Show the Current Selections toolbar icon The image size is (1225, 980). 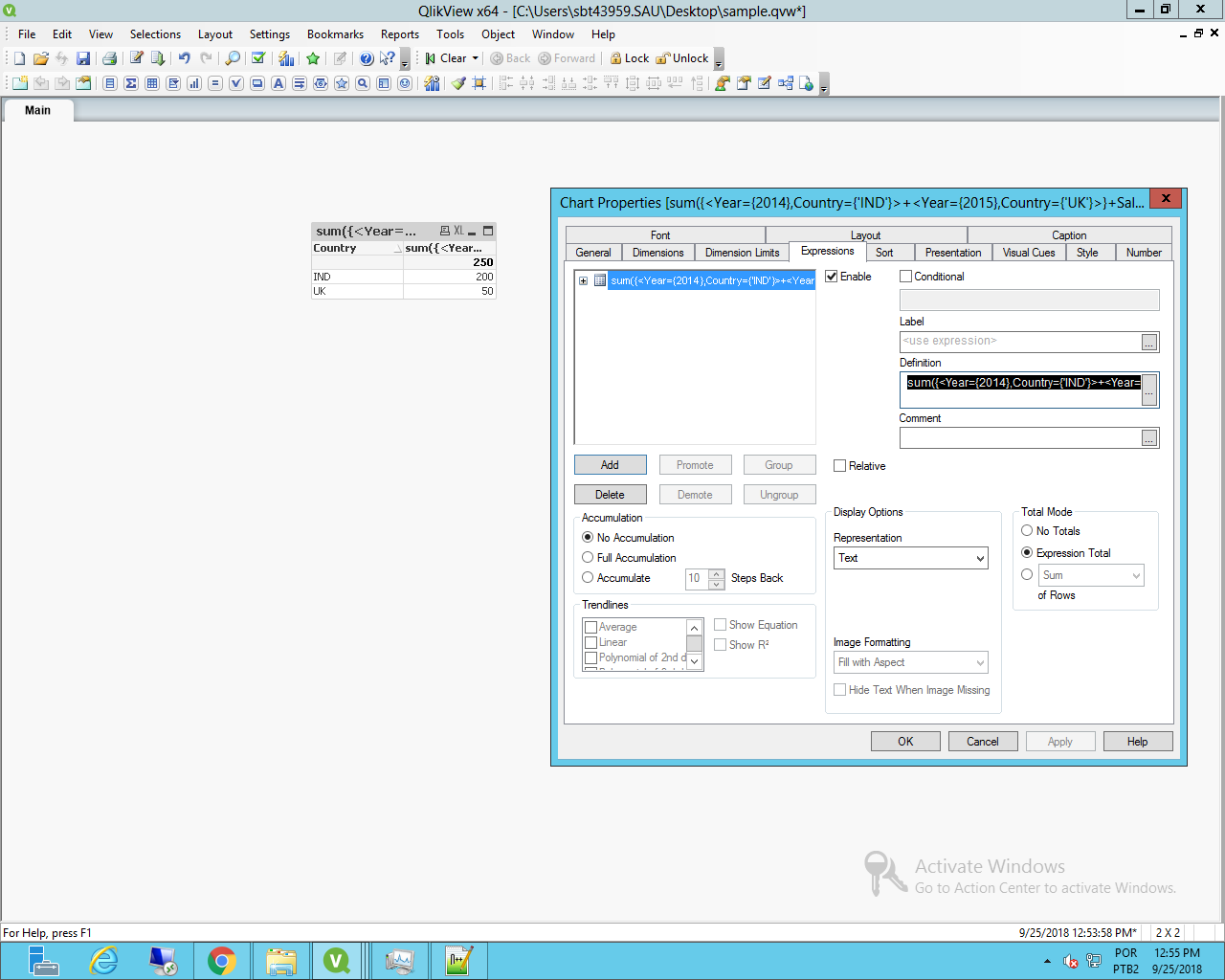click(x=258, y=58)
